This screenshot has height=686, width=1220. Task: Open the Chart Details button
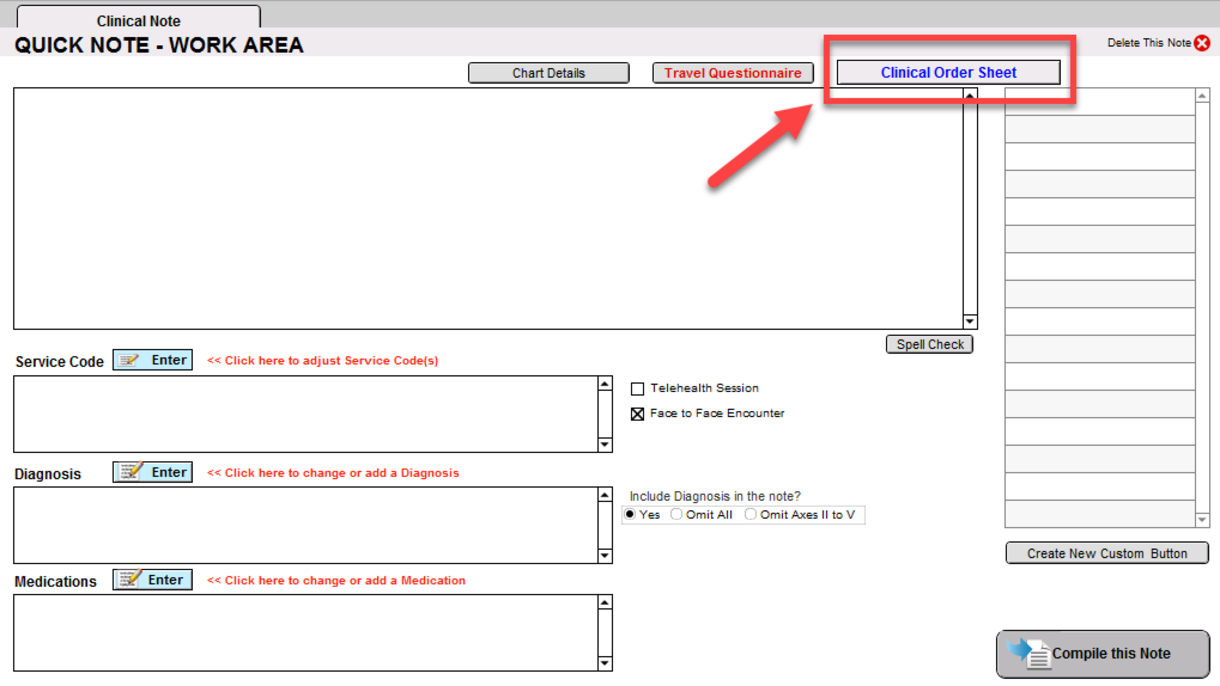pyautogui.click(x=549, y=73)
